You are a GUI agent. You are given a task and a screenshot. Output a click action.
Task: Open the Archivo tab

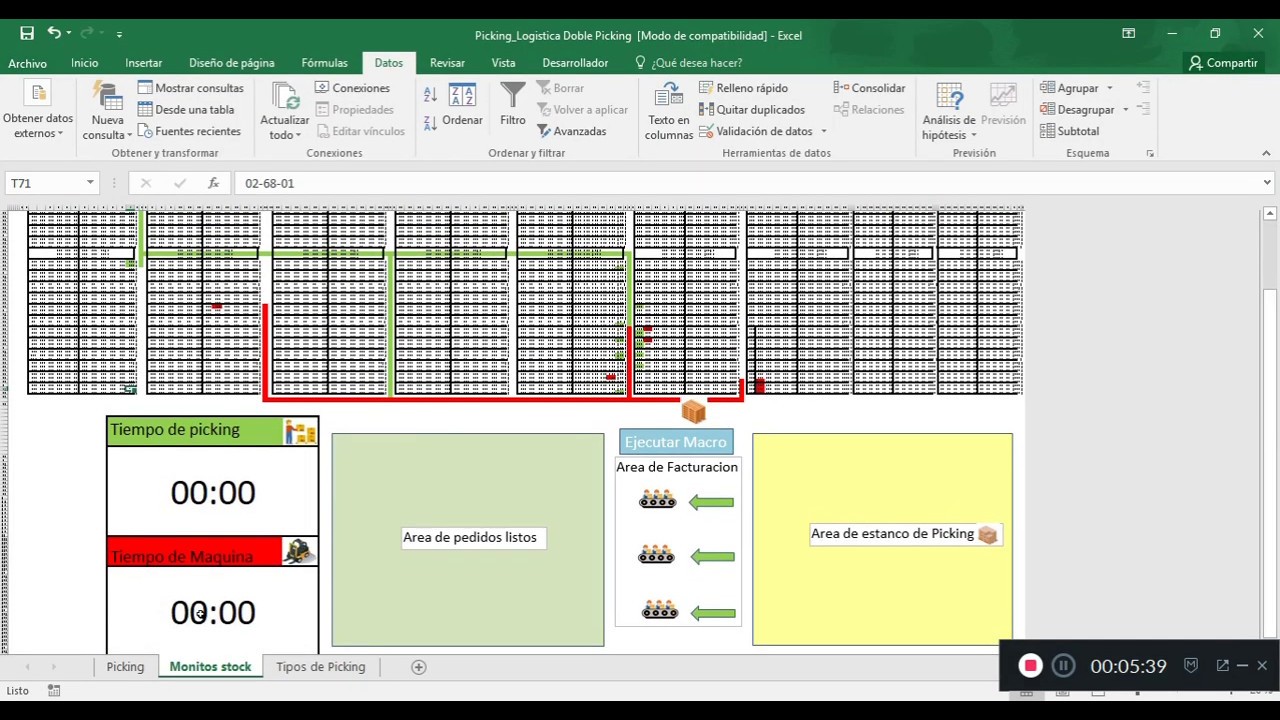(27, 63)
